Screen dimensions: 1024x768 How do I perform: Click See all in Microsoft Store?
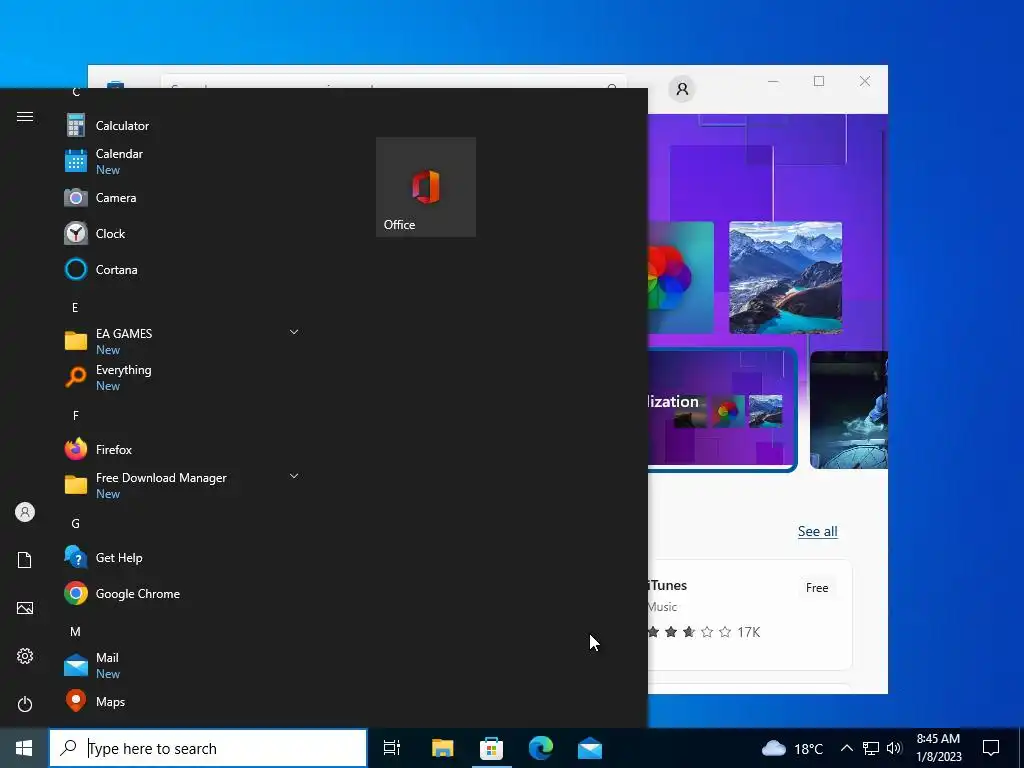point(817,531)
